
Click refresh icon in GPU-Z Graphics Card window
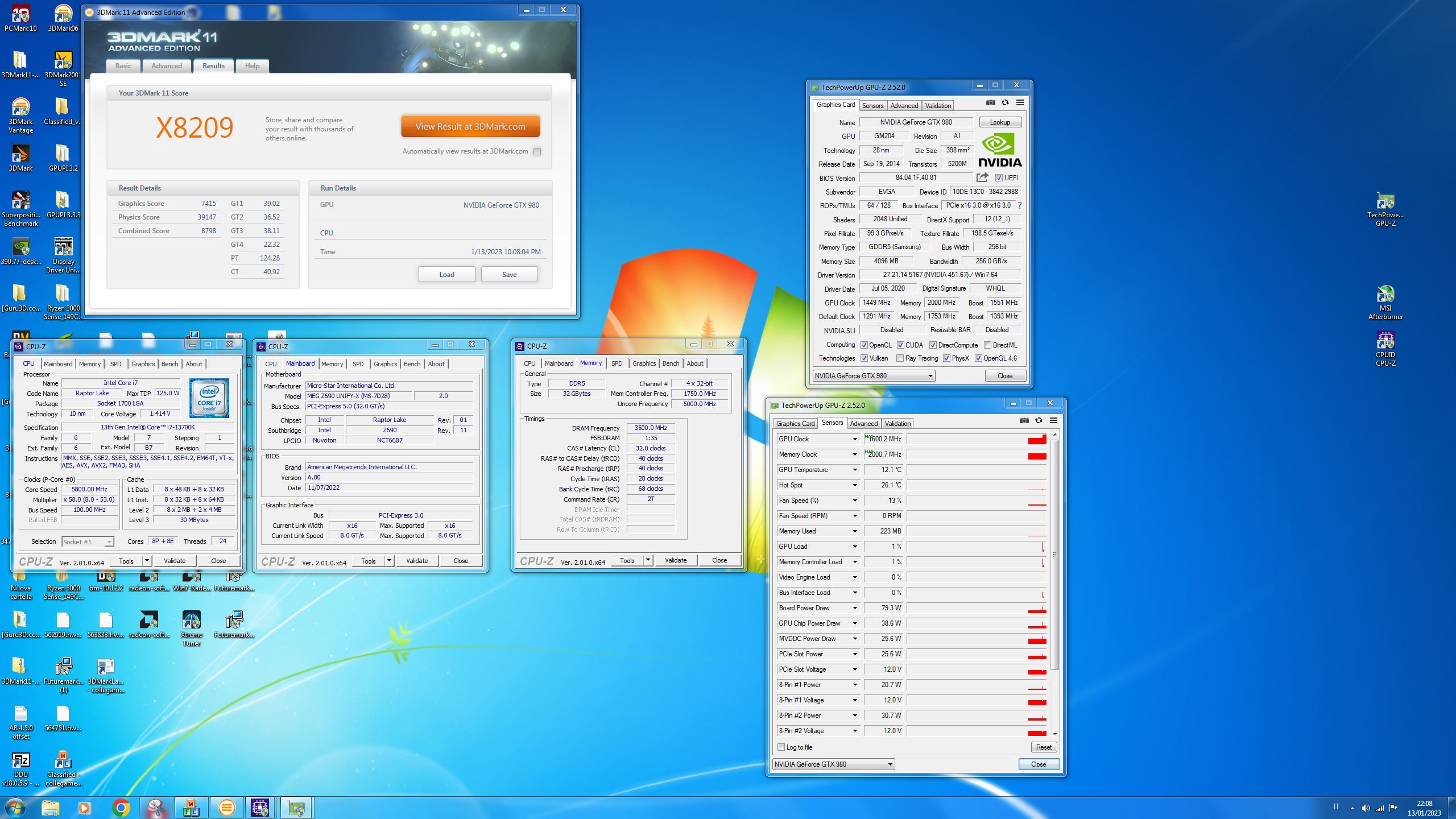[1005, 103]
